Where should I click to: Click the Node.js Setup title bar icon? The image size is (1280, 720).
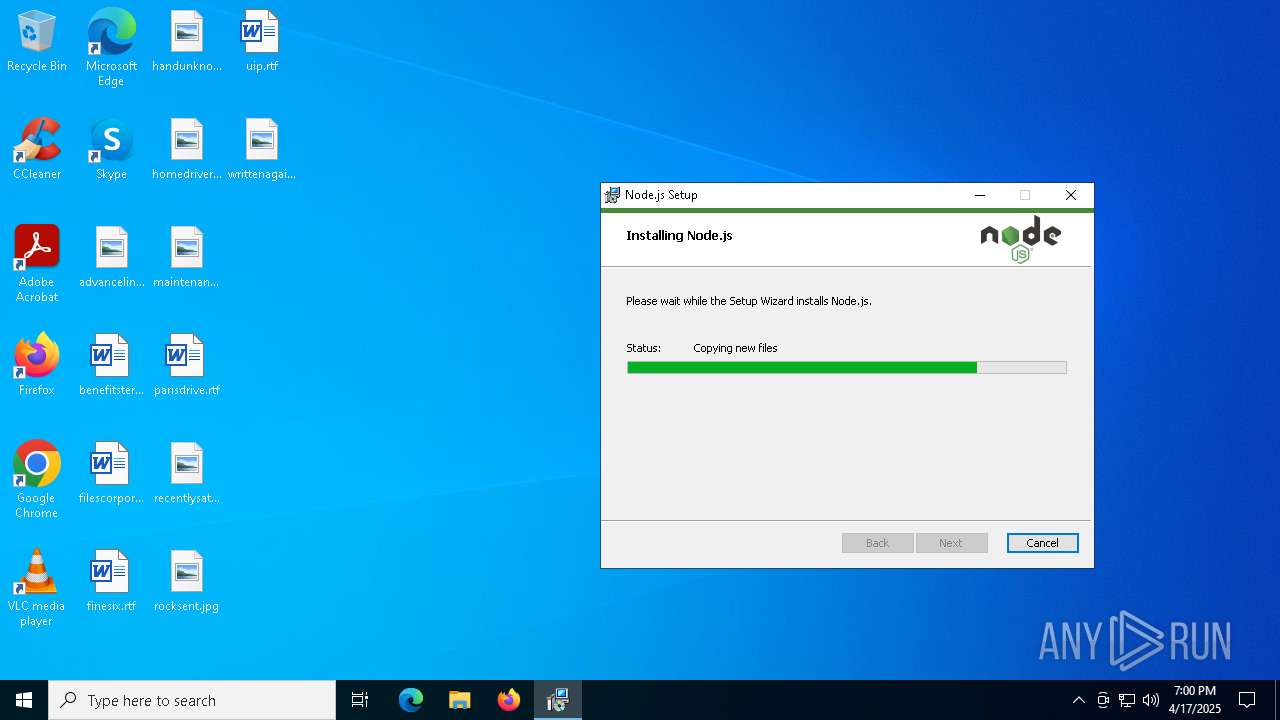(x=612, y=195)
